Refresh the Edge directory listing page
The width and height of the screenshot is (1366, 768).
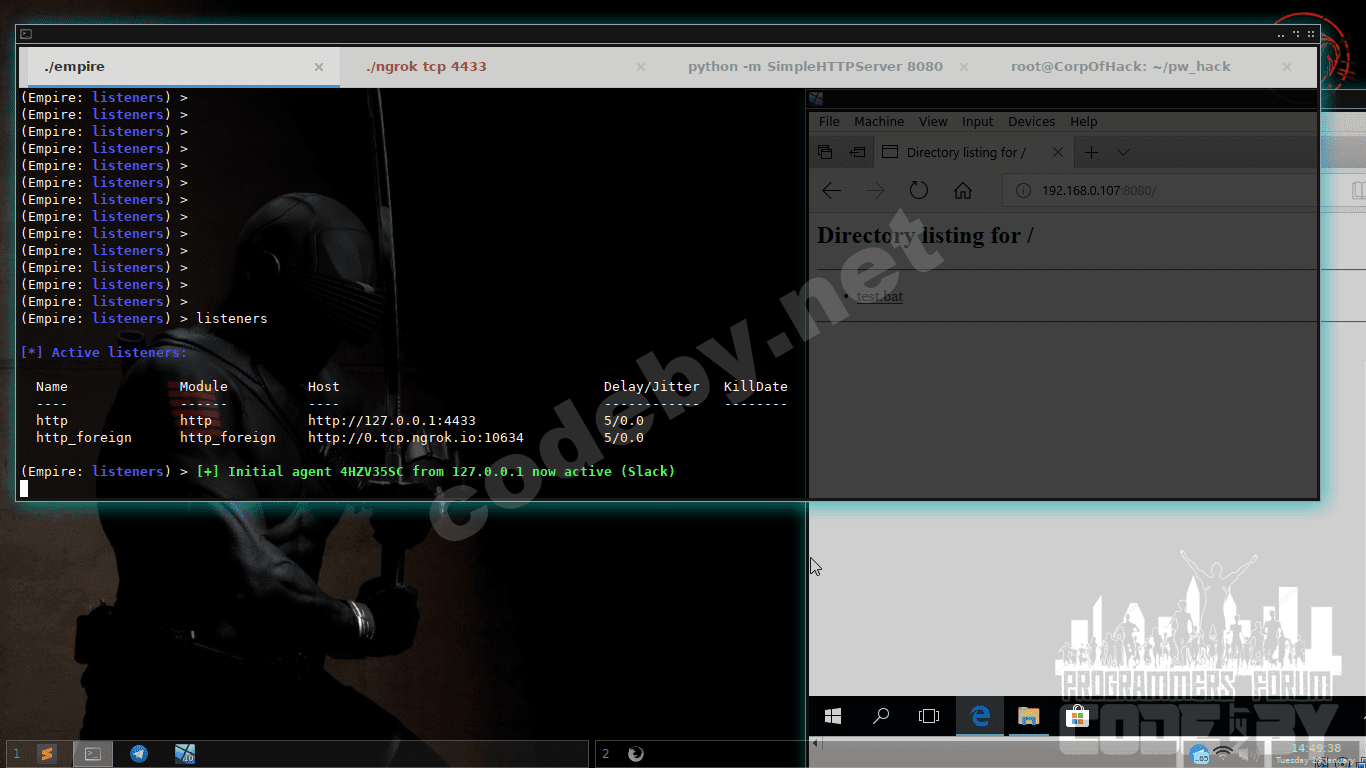pos(919,190)
